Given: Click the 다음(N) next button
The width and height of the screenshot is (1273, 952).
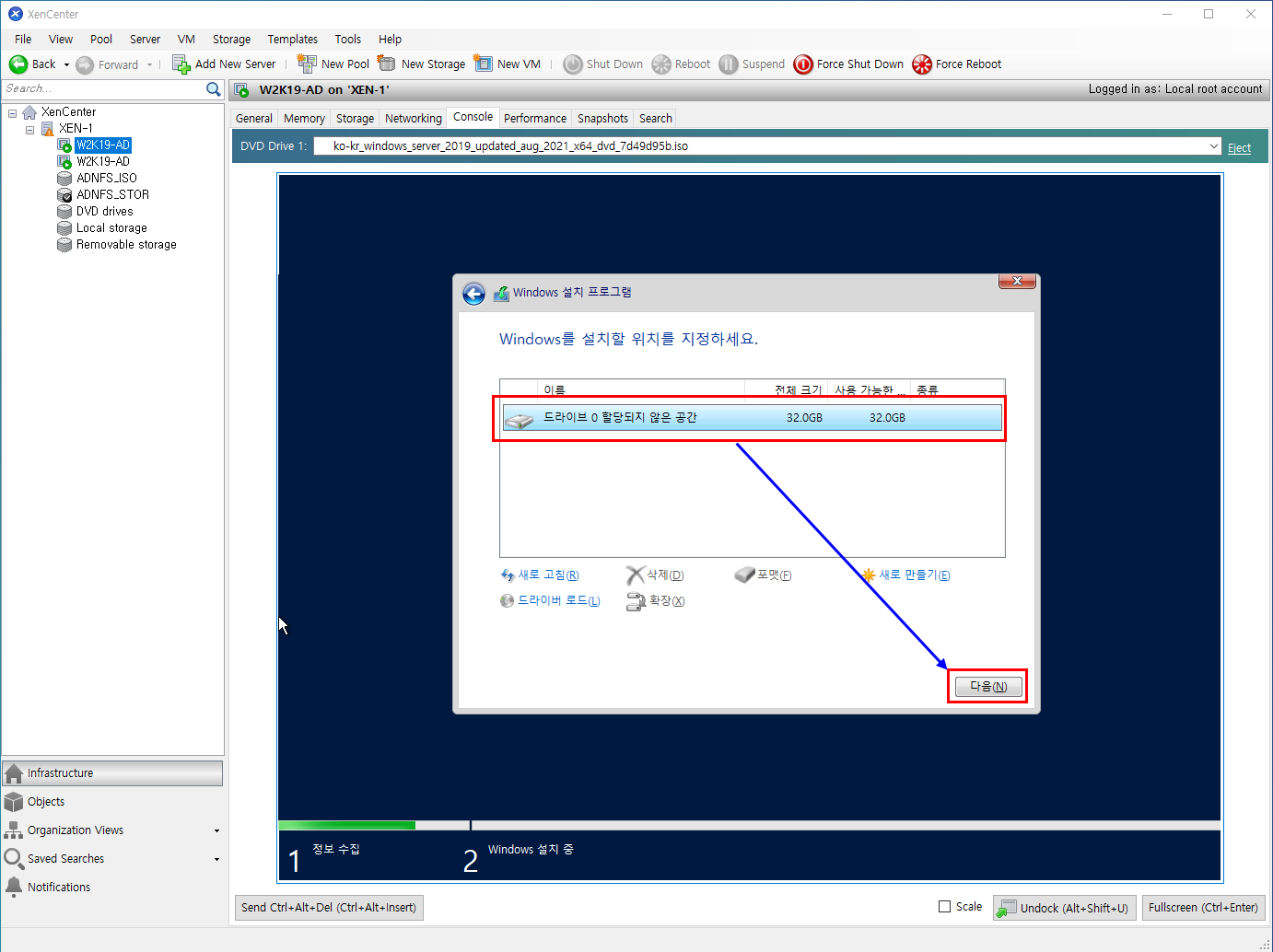Looking at the screenshot, I should (988, 687).
